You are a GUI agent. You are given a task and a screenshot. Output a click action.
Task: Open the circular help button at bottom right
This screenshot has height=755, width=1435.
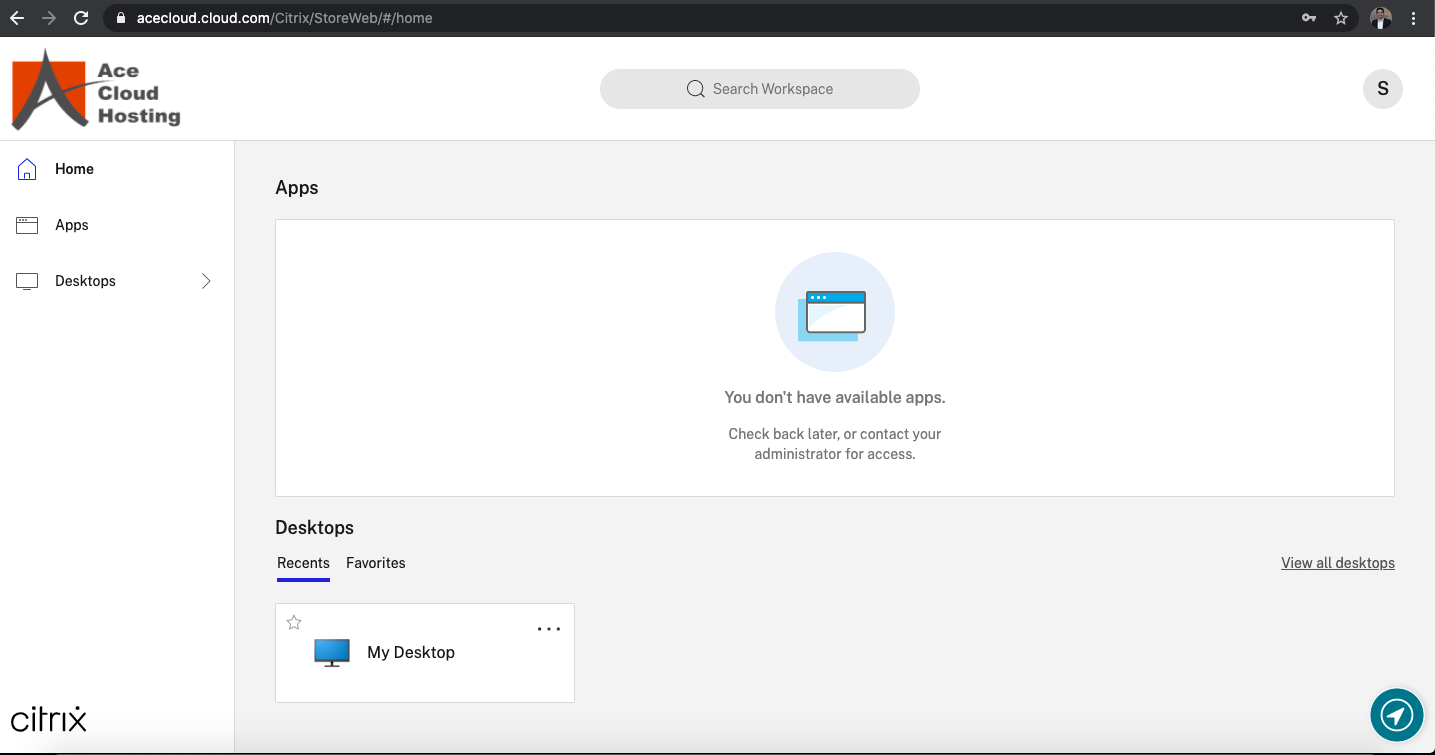1396,715
